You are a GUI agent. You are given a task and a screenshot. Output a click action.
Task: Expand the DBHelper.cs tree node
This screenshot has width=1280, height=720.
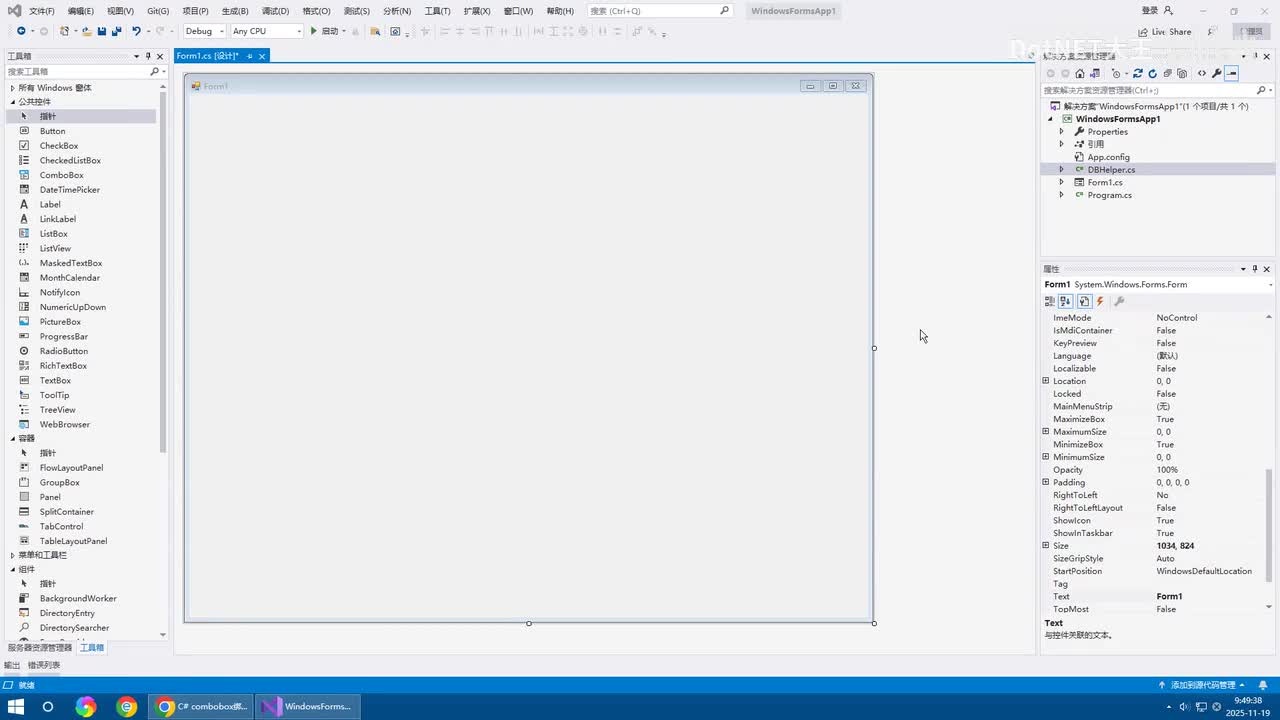pos(1062,170)
